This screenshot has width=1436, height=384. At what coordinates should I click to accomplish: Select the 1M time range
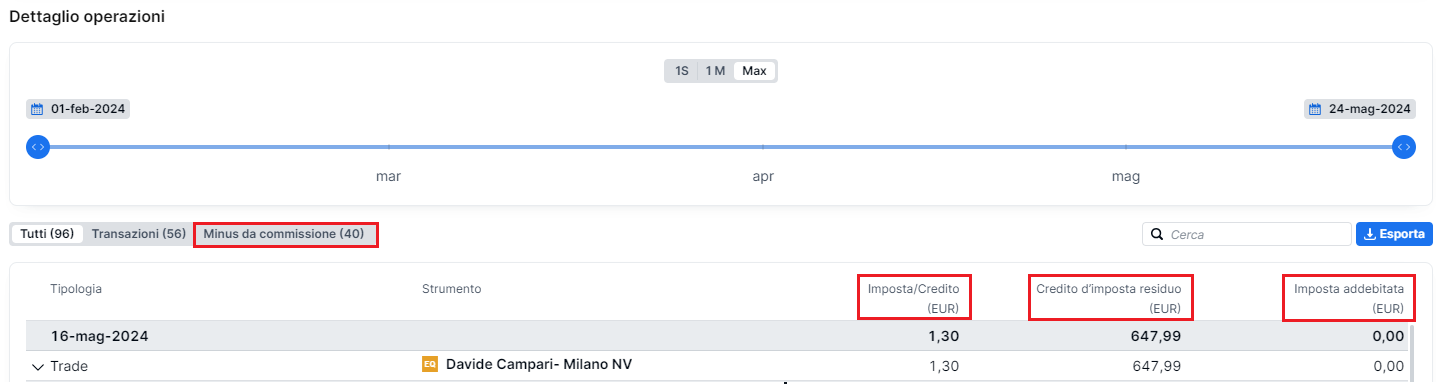(x=715, y=71)
